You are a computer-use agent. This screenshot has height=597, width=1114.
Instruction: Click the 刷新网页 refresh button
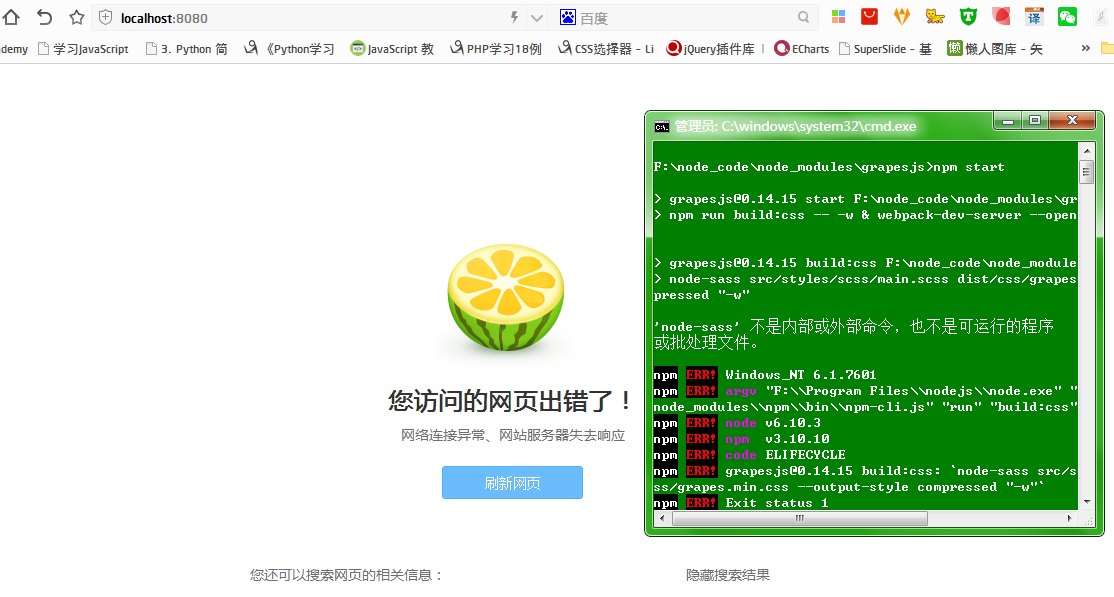click(512, 482)
